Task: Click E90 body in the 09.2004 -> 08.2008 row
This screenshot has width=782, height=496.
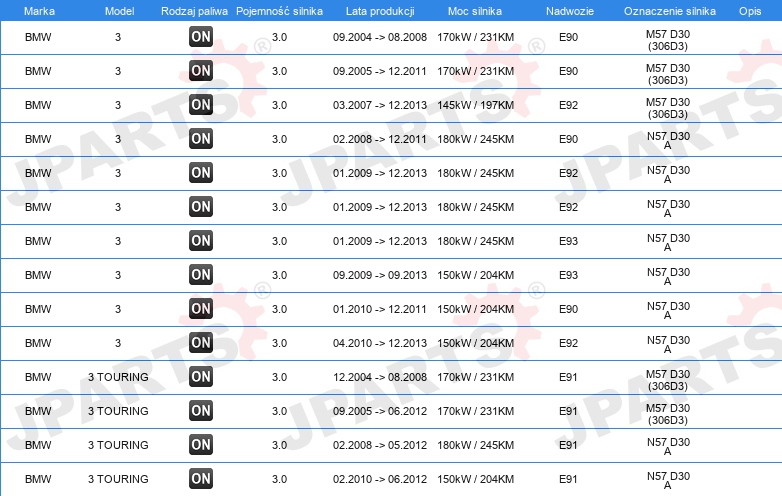Action: [x=568, y=37]
